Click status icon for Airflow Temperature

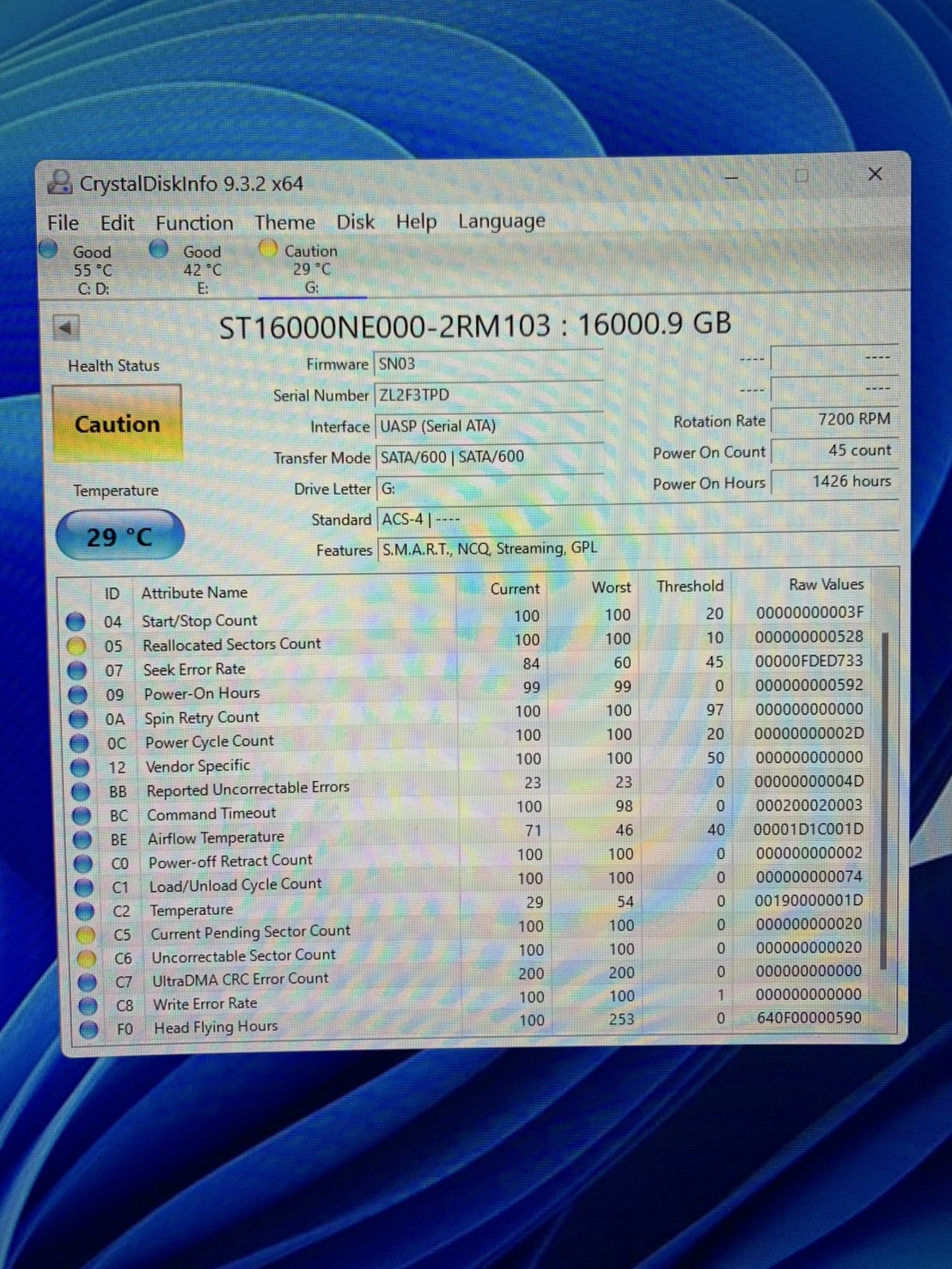82,839
